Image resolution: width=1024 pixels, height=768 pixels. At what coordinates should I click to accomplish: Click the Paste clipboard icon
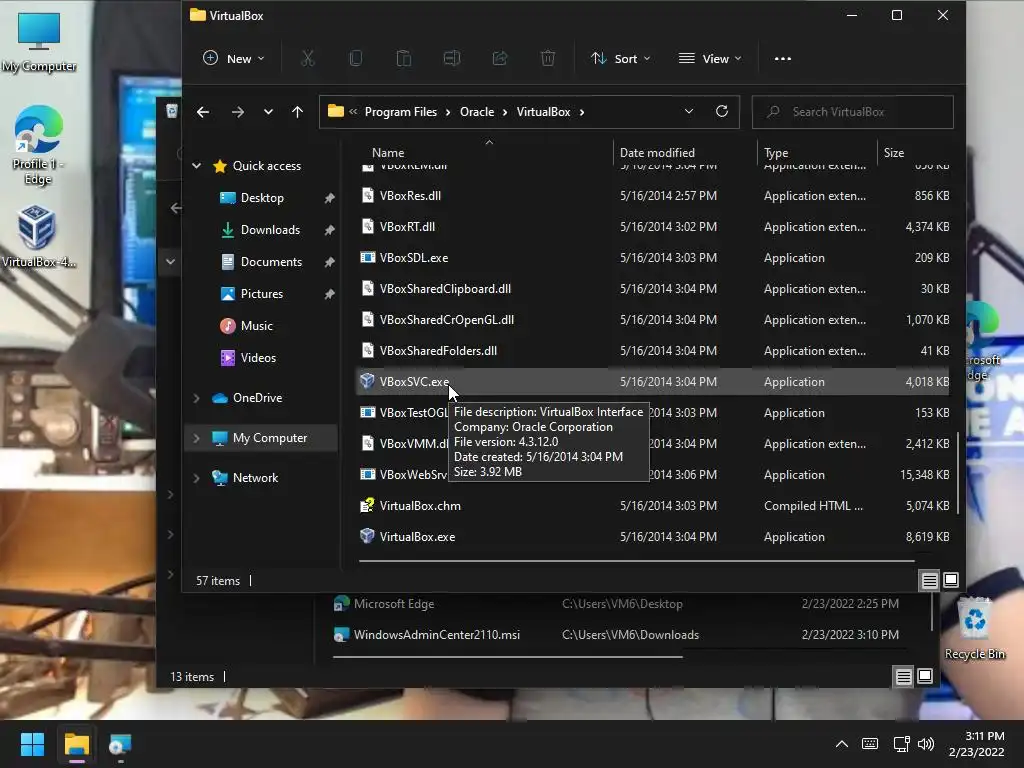pos(404,59)
